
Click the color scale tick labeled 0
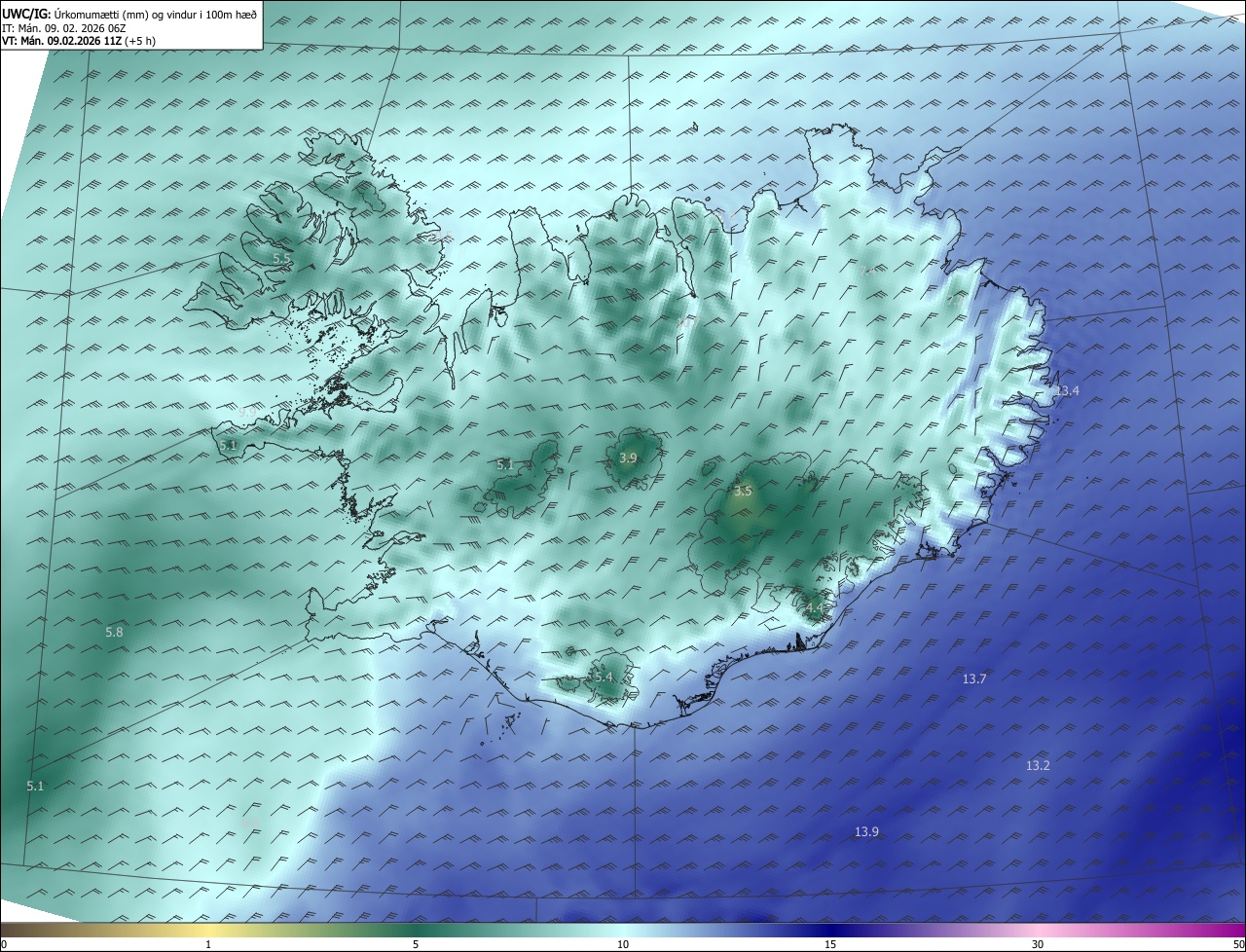pyautogui.click(x=4, y=944)
